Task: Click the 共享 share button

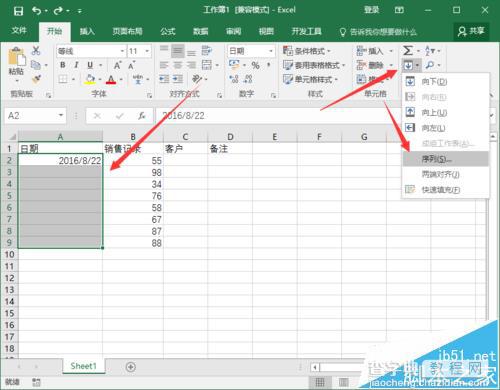Action: (x=471, y=31)
